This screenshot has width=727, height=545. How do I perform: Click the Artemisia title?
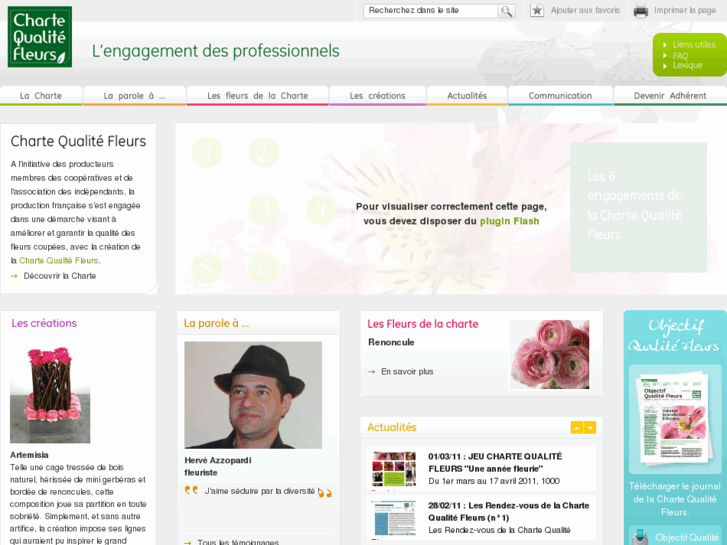(x=29, y=455)
